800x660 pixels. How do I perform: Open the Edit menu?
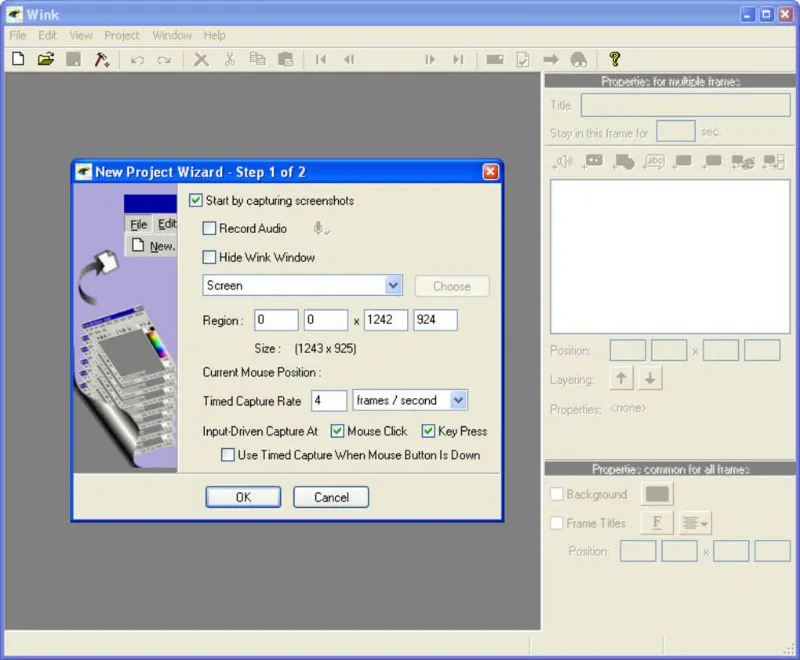pyautogui.click(x=47, y=35)
